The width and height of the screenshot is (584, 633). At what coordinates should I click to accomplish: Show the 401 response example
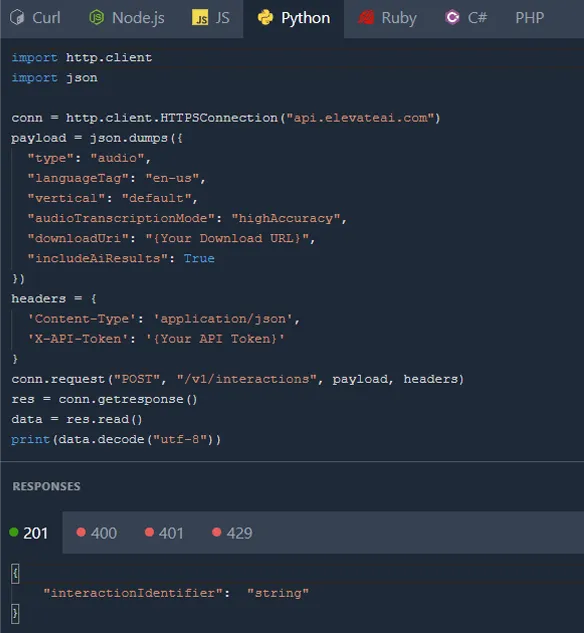pos(164,533)
